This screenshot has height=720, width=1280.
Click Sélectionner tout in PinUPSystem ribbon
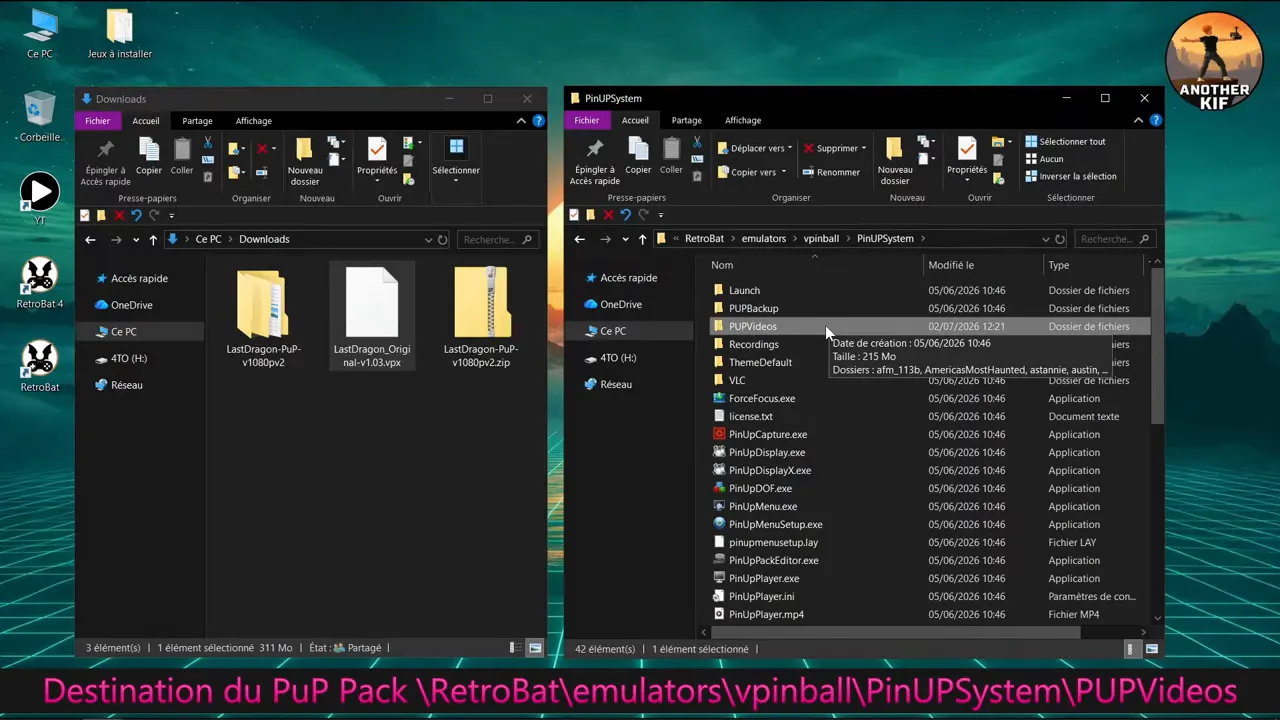click(x=1065, y=142)
